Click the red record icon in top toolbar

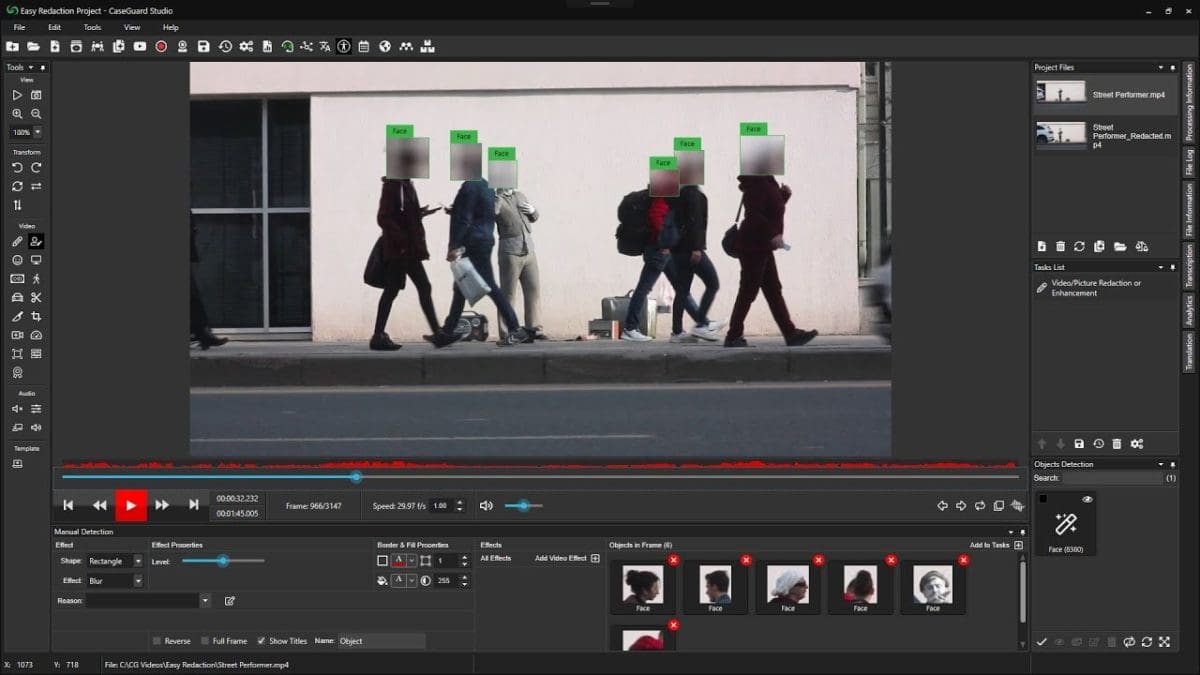pyautogui.click(x=161, y=46)
